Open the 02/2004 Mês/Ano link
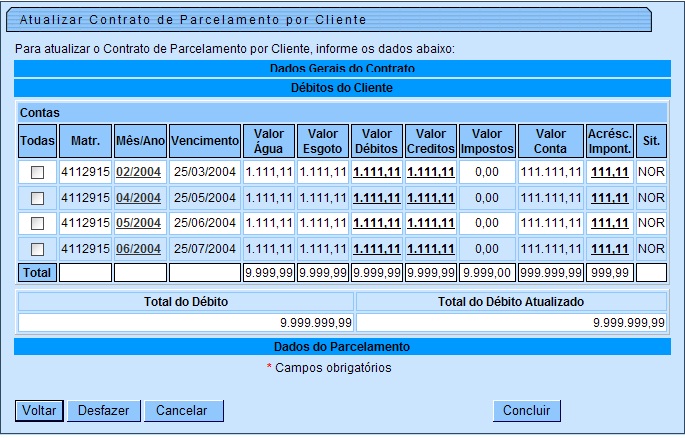Viewport: 685px width, 438px height. point(139,172)
